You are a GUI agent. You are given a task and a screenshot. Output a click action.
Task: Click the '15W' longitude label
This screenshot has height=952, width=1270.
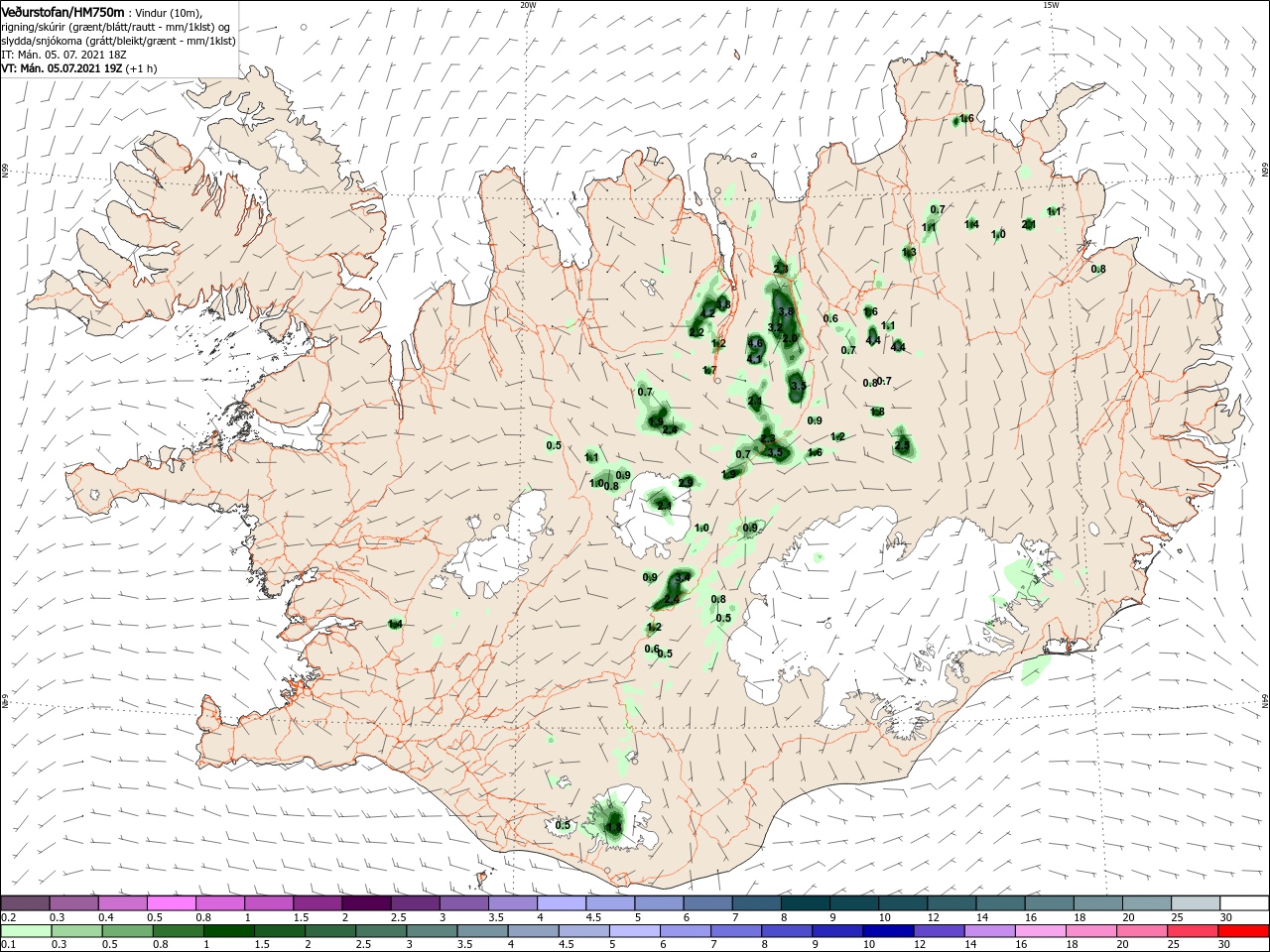(1051, 4)
